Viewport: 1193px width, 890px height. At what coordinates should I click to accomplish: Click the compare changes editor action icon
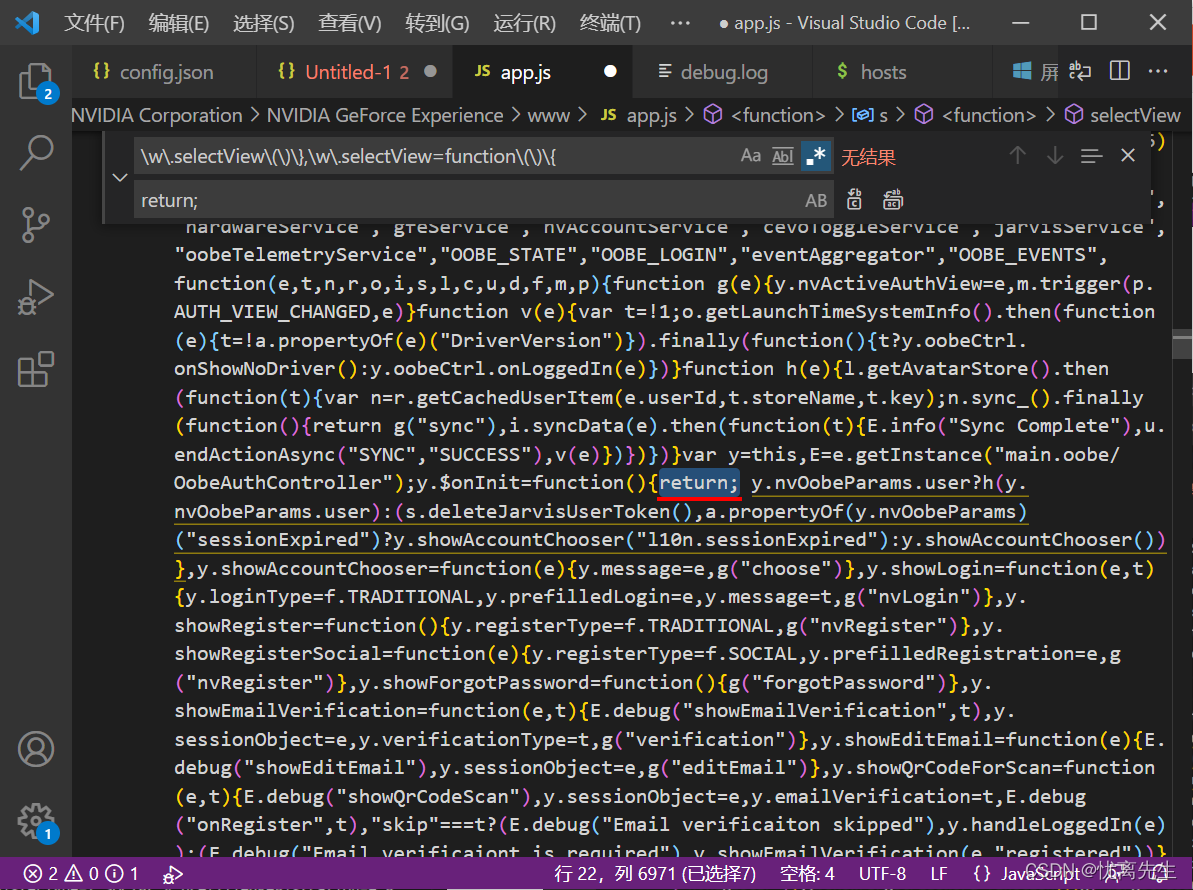1080,71
